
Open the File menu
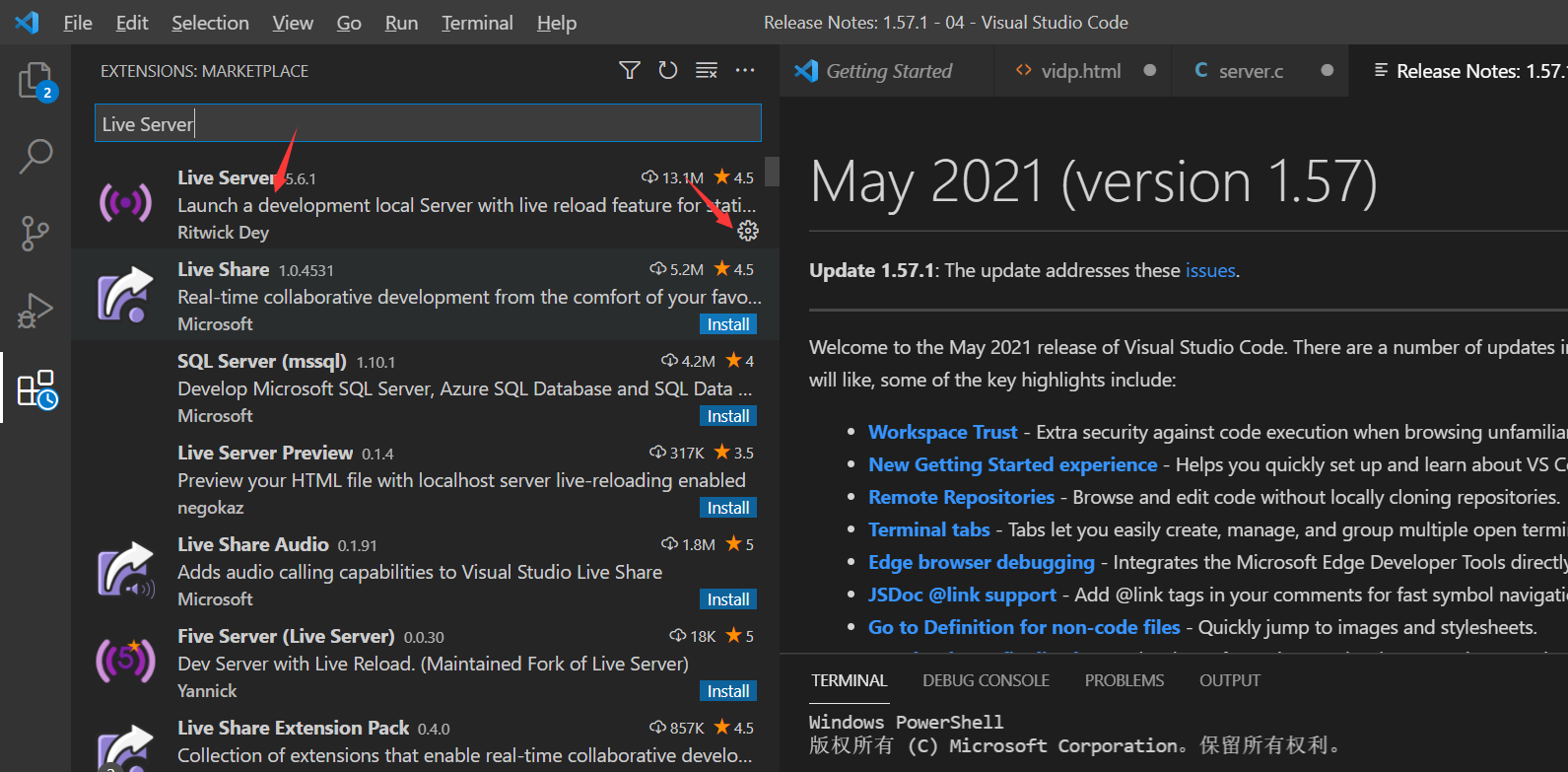[78, 23]
